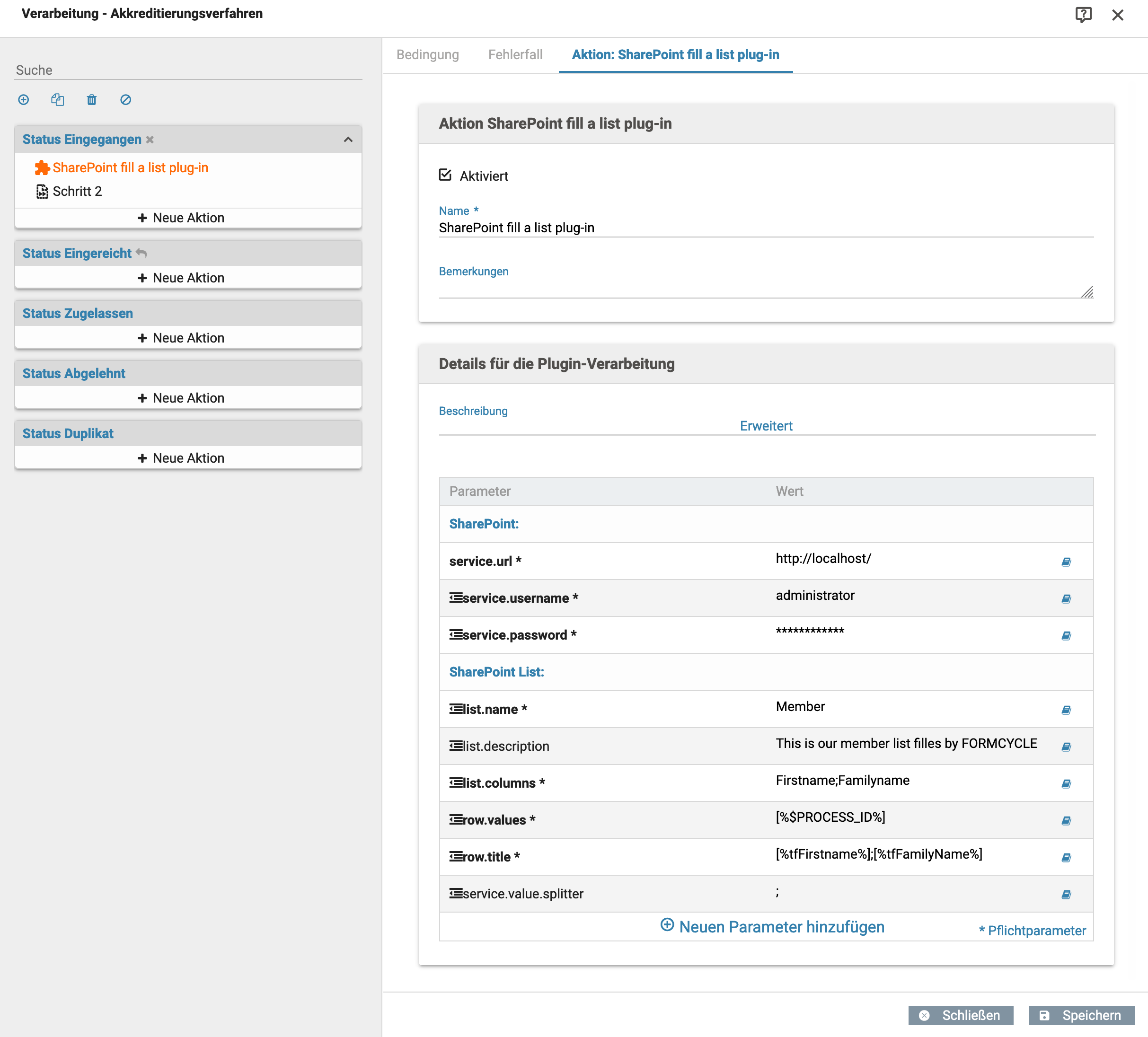Click the Suche search field
The image size is (1148, 1037).
188,70
